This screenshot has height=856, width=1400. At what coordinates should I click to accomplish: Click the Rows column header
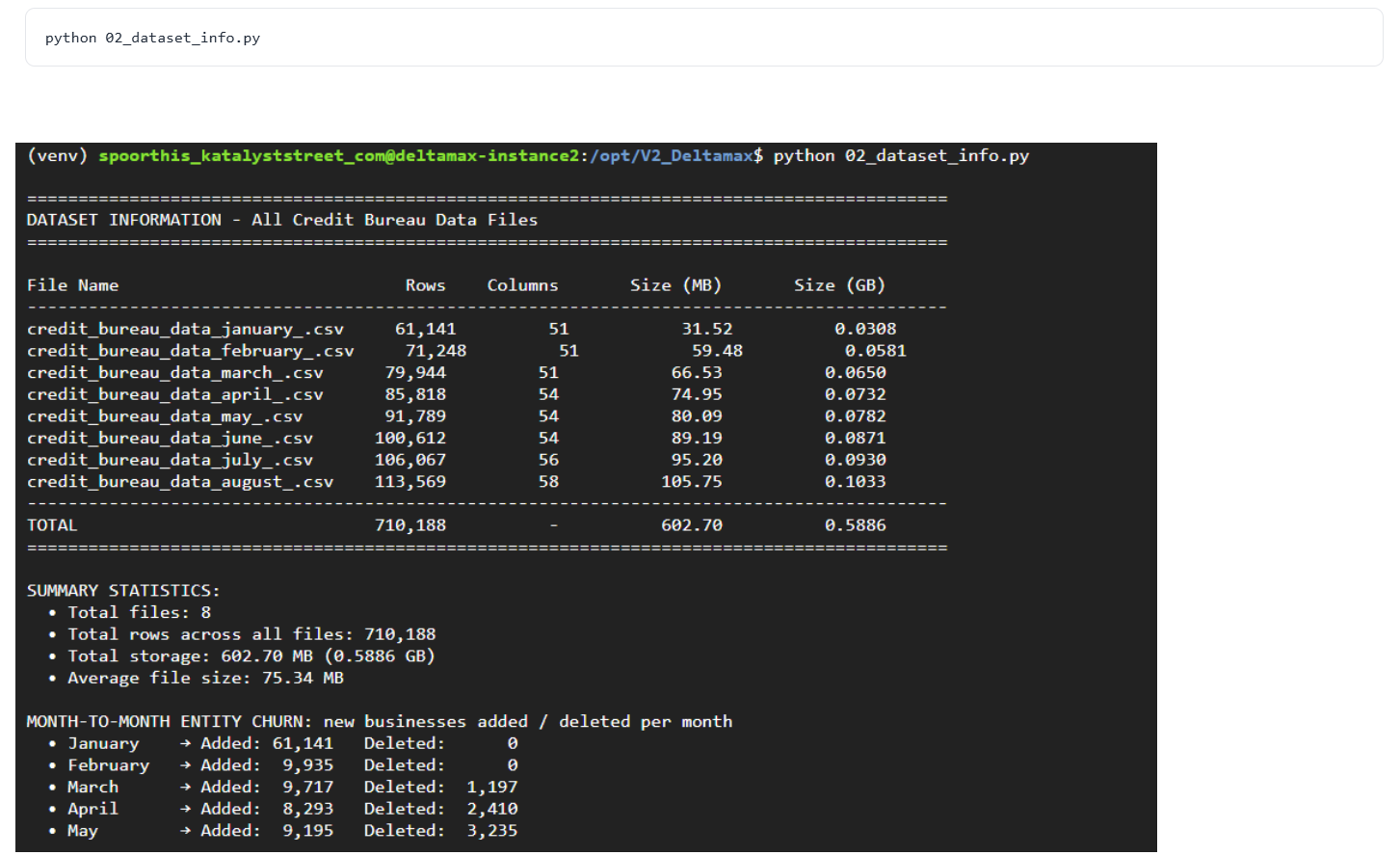(x=425, y=285)
